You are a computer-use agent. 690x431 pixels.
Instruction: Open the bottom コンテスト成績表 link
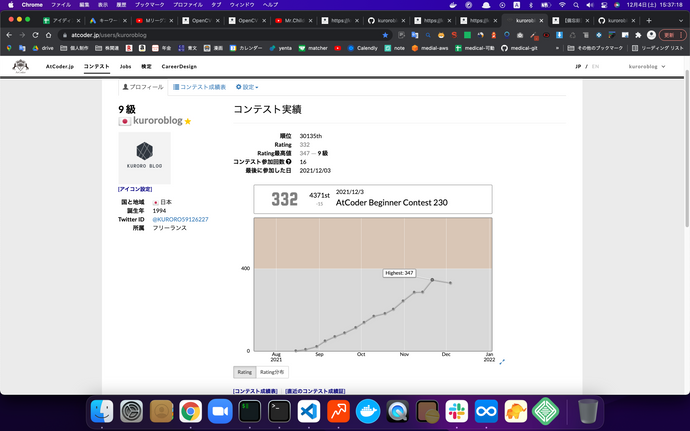point(255,391)
